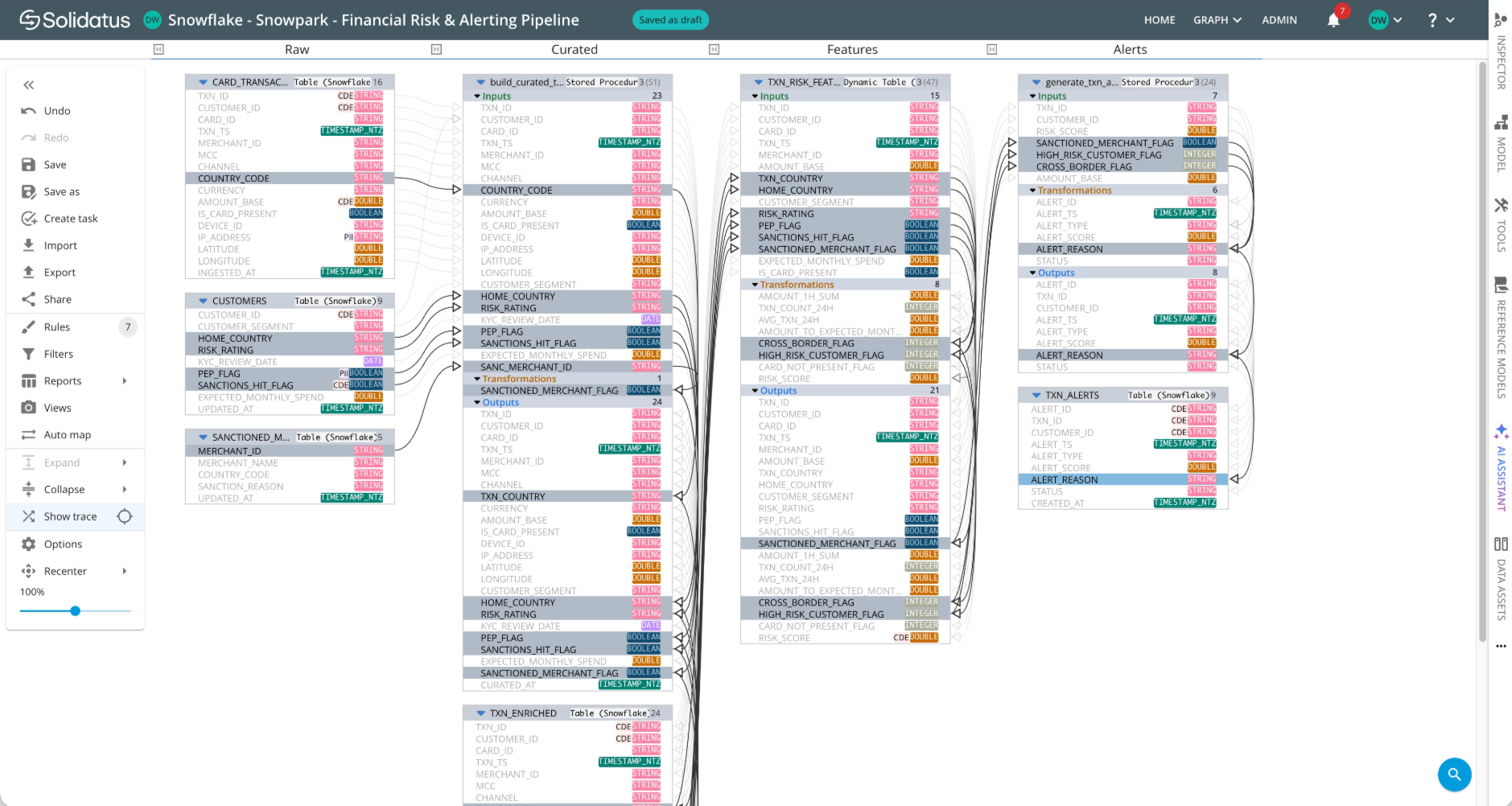1512x806 pixels.
Task: Click the Curated layer heading
Action: [575, 50]
